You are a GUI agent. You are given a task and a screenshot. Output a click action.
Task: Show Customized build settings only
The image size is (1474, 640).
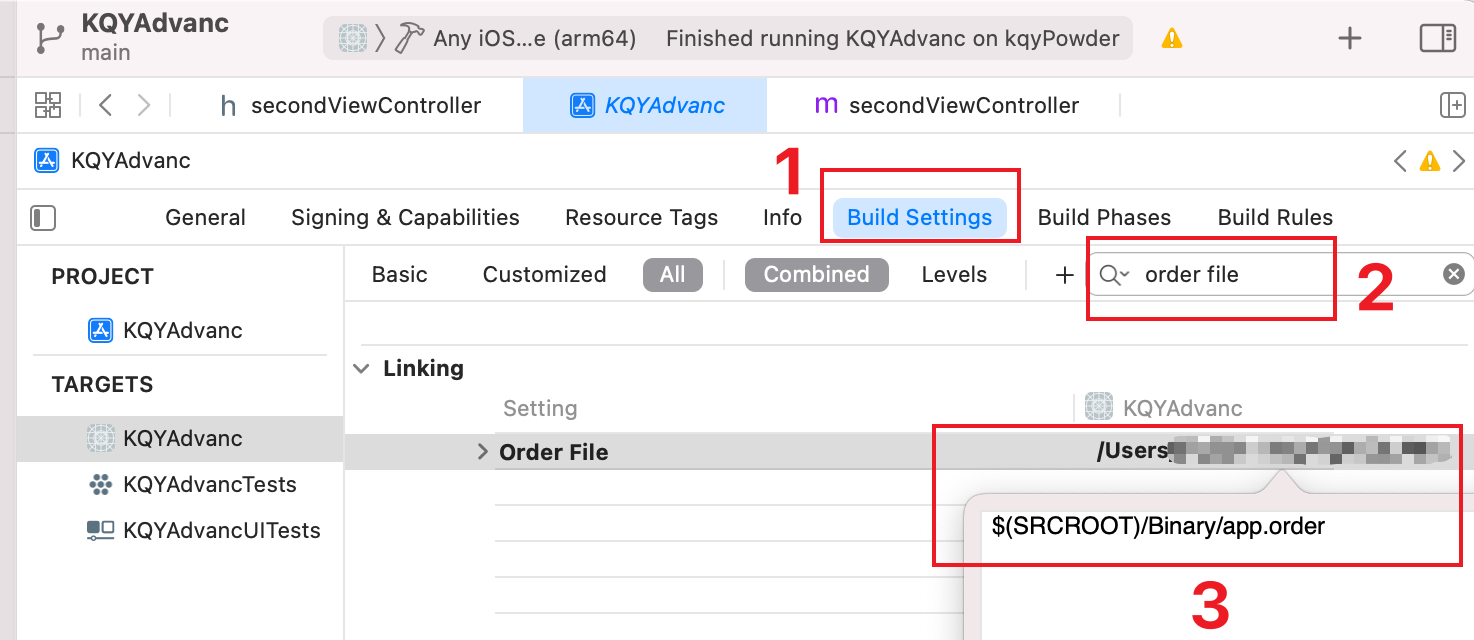[544, 275]
